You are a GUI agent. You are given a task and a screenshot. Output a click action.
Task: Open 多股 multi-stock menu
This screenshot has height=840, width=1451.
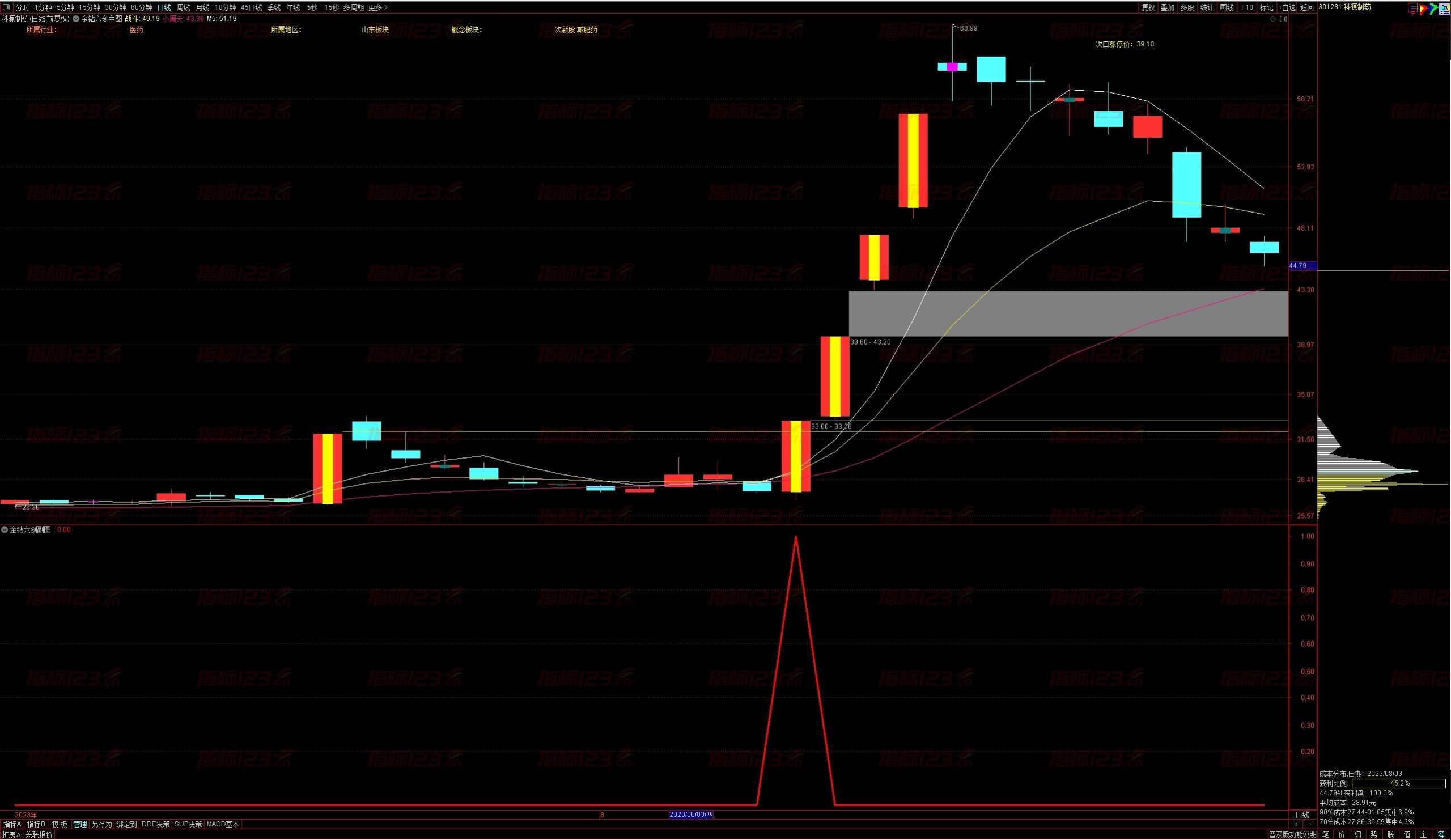[1187, 7]
